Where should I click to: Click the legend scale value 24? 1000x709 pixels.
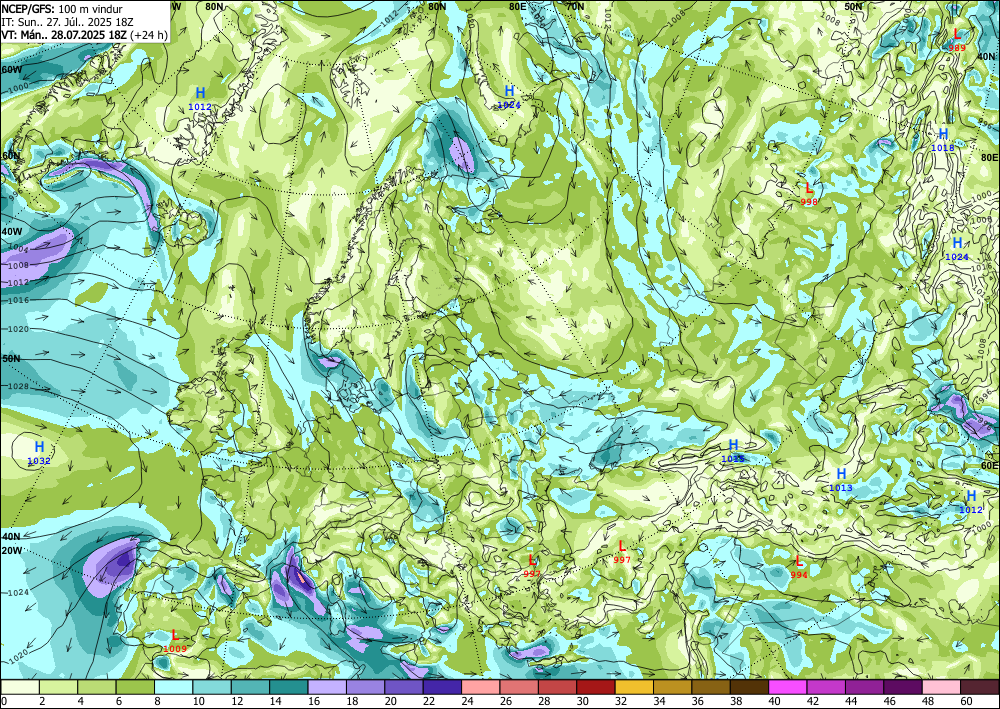tap(467, 702)
